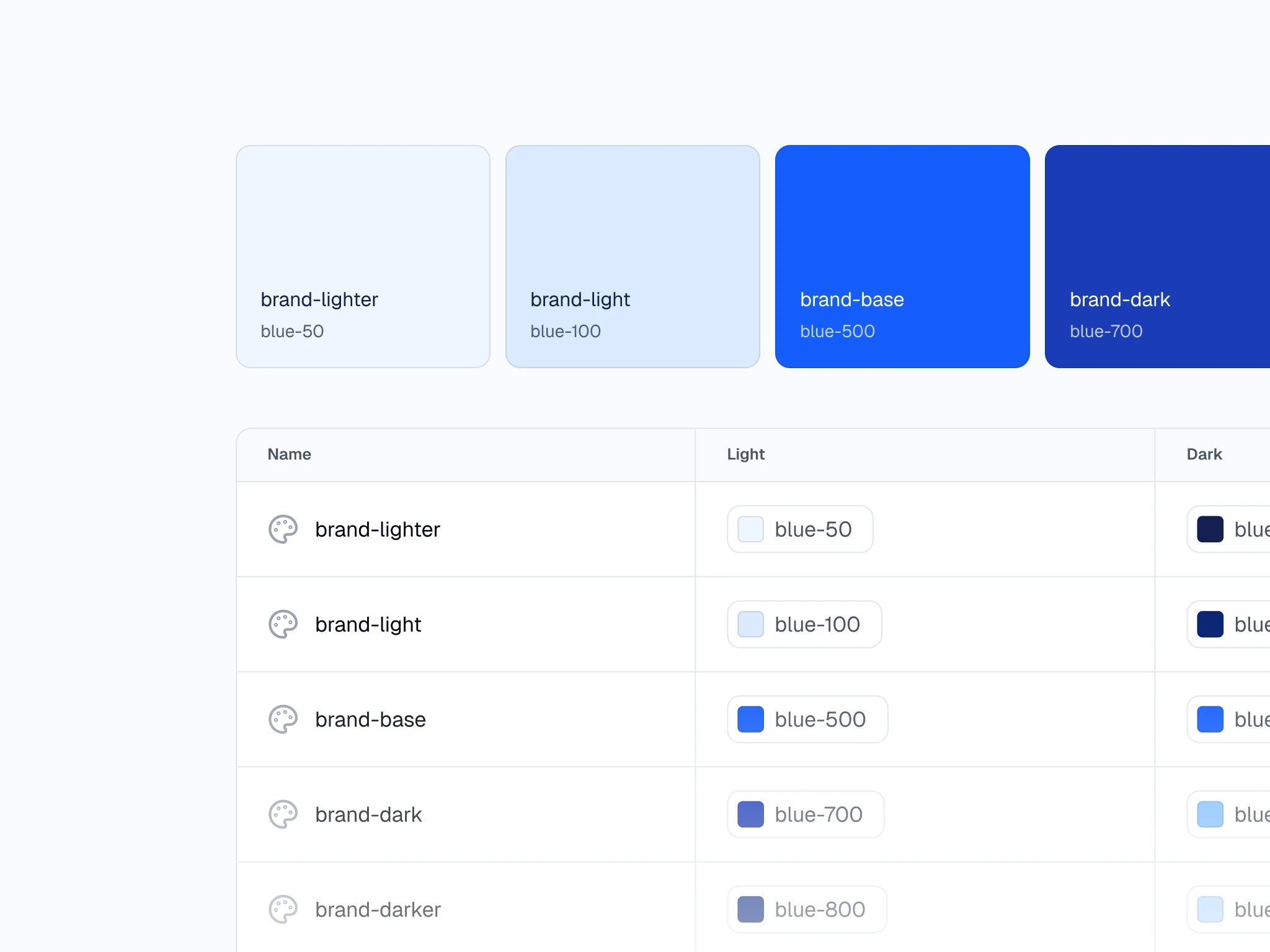The image size is (1270, 952).
Task: Click the palette icon beside brand-base row
Action: pyautogui.click(x=283, y=719)
